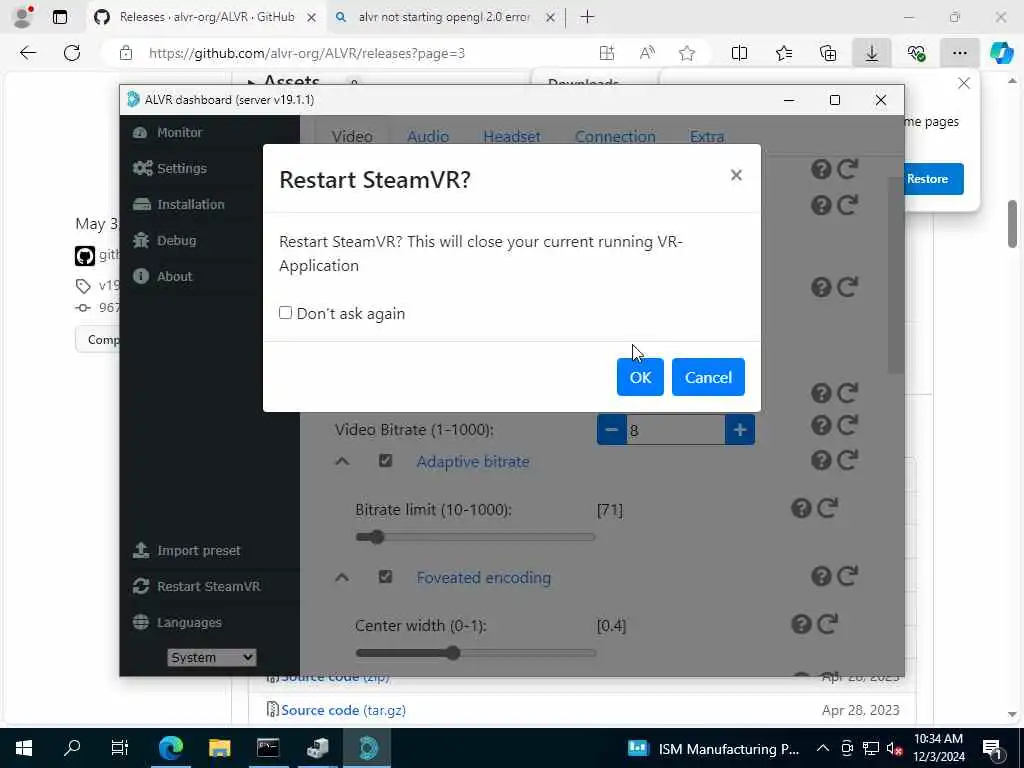1024x768 pixels.
Task: Click the ALVR dashboard settings scrollbar
Action: pyautogui.click(x=896, y=274)
